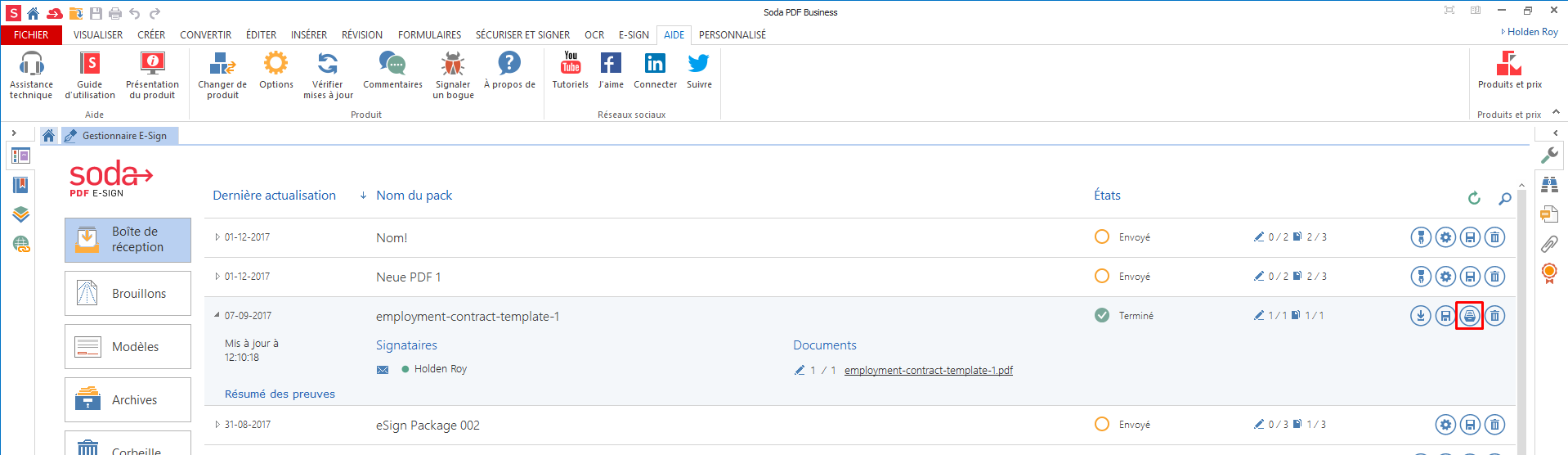Open employment-contract-template-1.pdf link
The height and width of the screenshot is (455, 1568).
[929, 371]
